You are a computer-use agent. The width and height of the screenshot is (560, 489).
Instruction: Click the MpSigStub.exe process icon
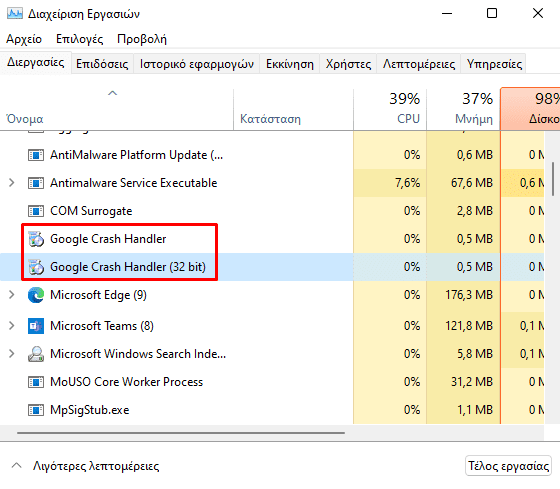(36, 410)
